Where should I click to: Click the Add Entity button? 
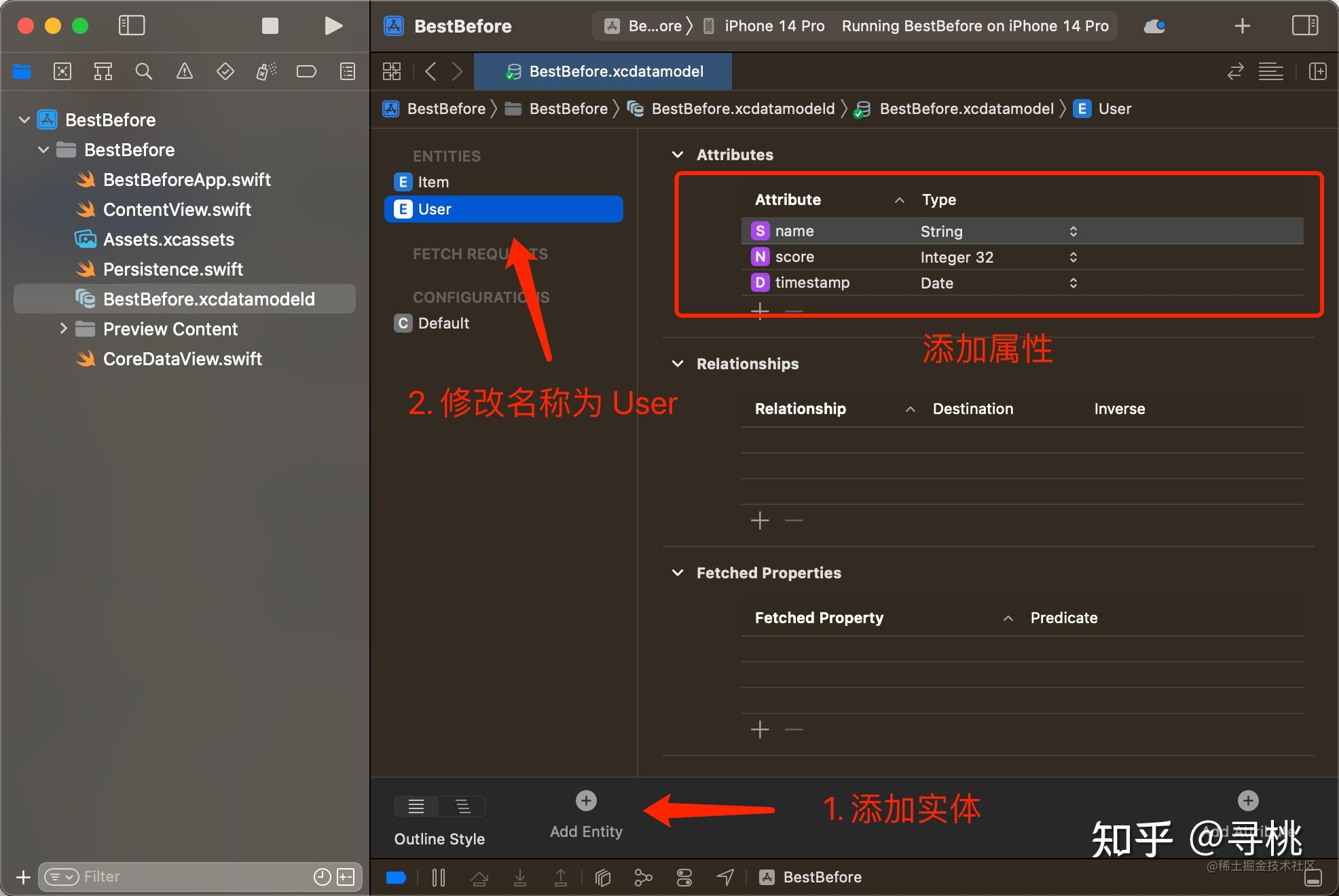click(585, 801)
